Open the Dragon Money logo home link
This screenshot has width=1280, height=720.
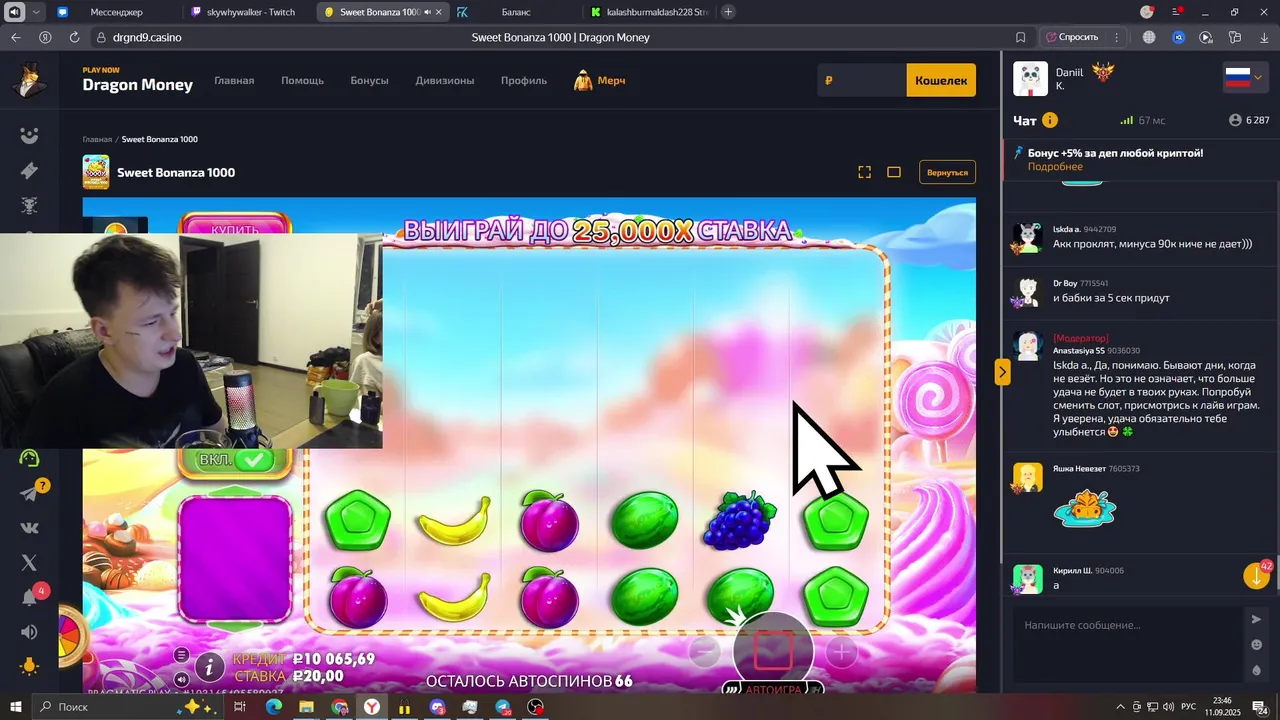137,80
